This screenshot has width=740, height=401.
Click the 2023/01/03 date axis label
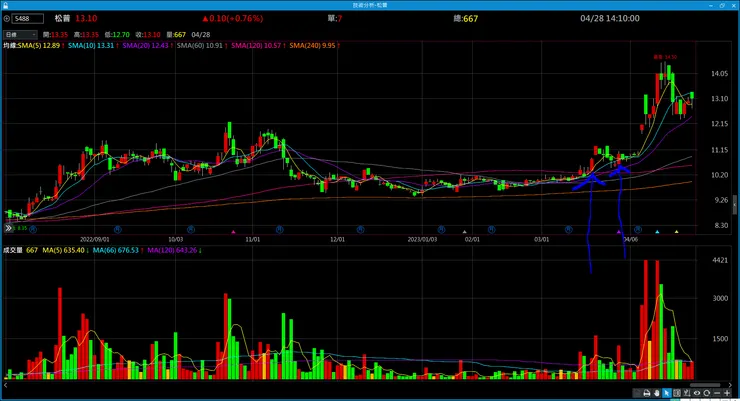[422, 239]
